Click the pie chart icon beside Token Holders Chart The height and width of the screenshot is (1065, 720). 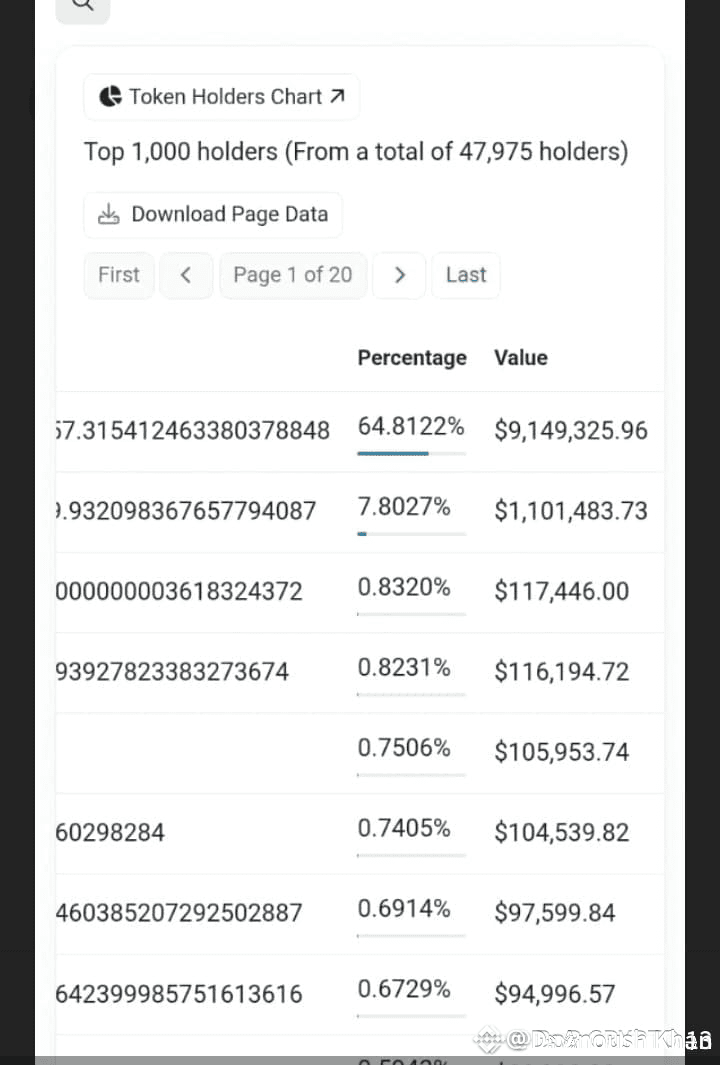pos(110,96)
